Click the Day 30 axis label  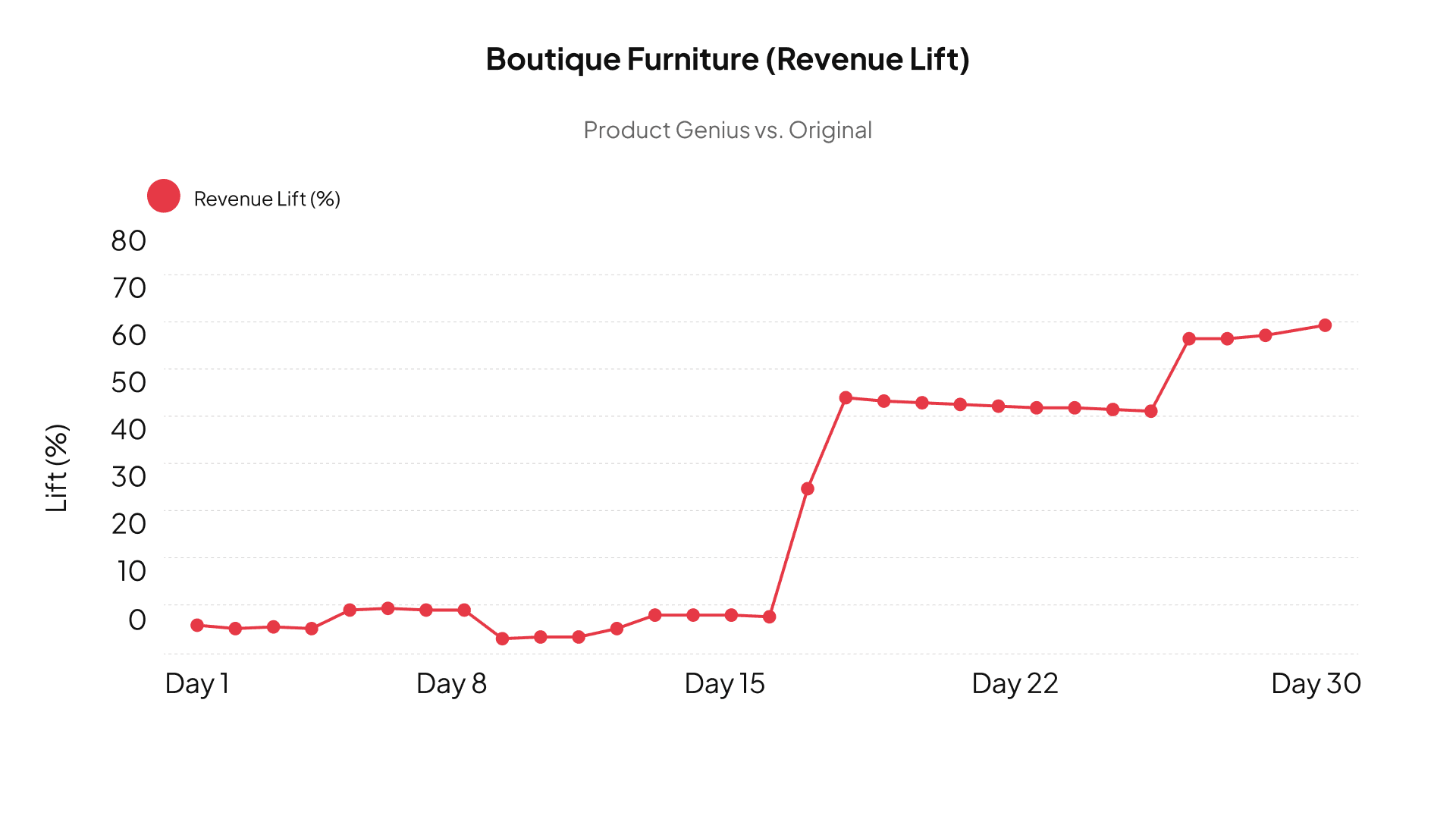click(x=1316, y=683)
